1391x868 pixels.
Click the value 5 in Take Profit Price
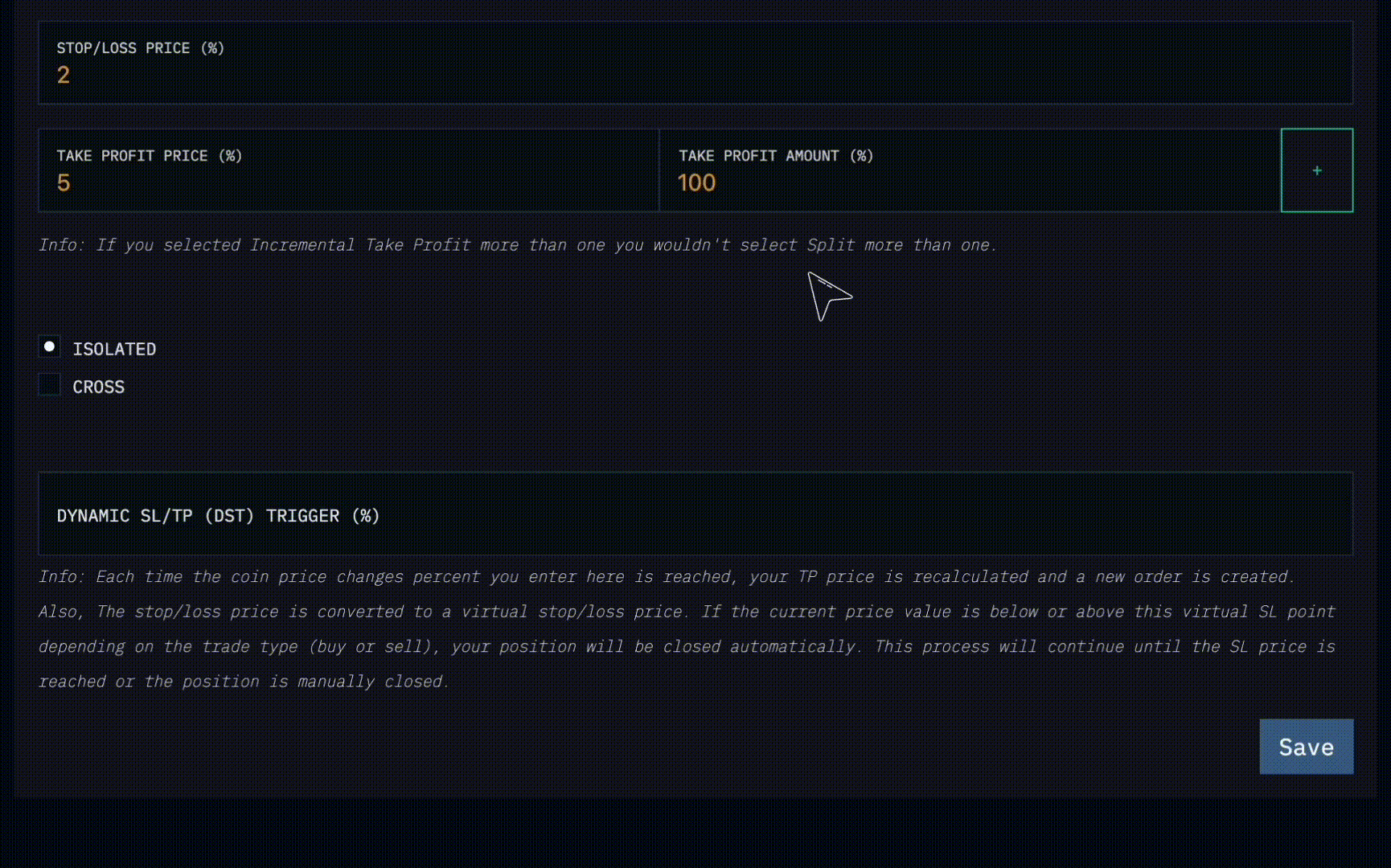point(64,183)
